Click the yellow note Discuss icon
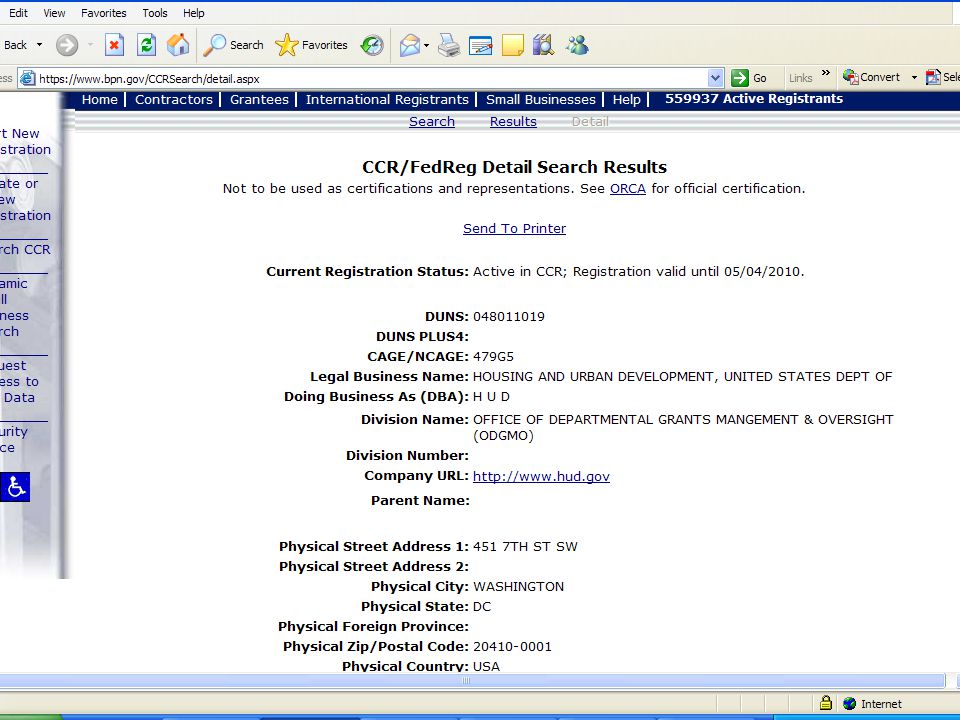The image size is (960, 720). pyautogui.click(x=512, y=45)
